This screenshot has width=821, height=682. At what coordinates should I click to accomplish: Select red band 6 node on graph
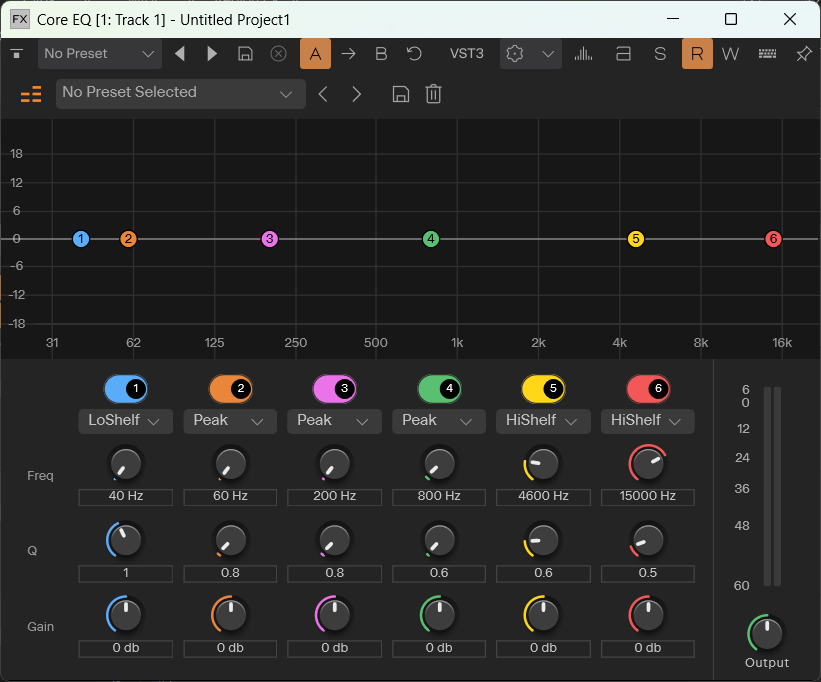pos(773,239)
